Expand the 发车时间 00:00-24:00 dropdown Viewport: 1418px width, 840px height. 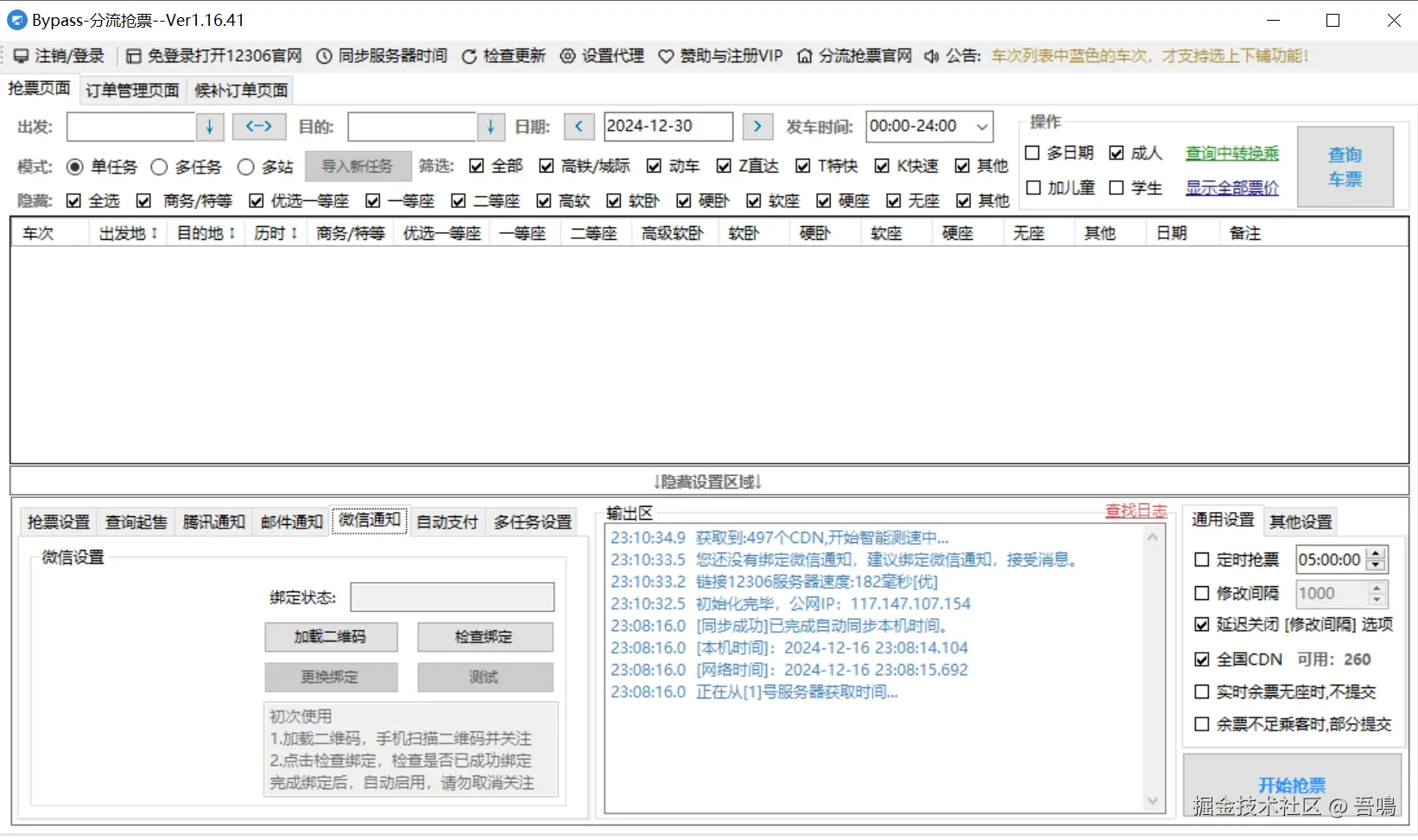(x=982, y=127)
